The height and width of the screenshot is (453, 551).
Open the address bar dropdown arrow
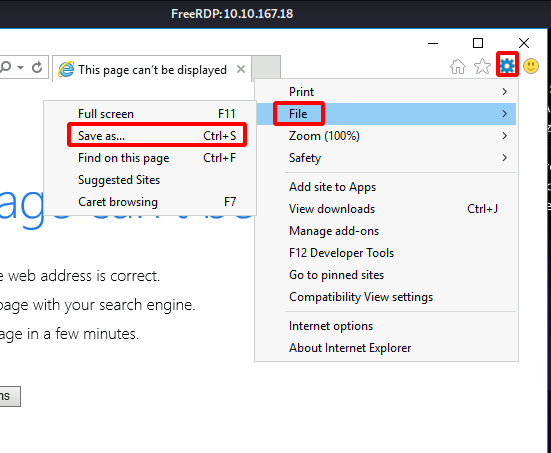(x=21, y=67)
